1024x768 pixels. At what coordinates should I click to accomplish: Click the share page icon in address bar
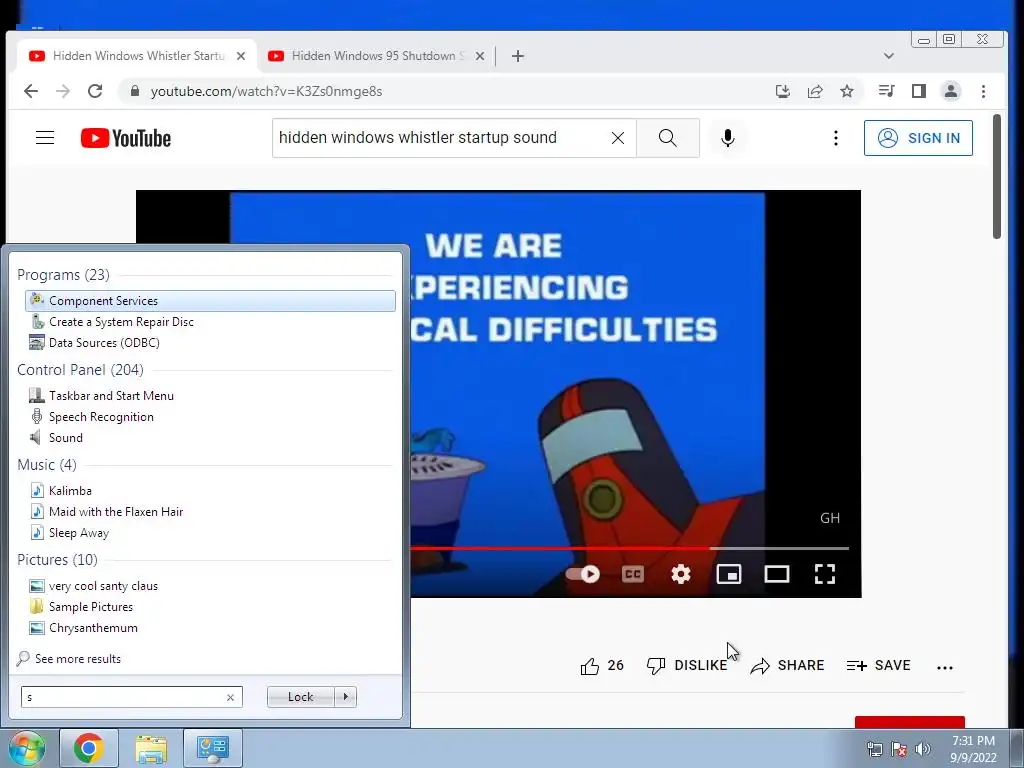tap(815, 91)
